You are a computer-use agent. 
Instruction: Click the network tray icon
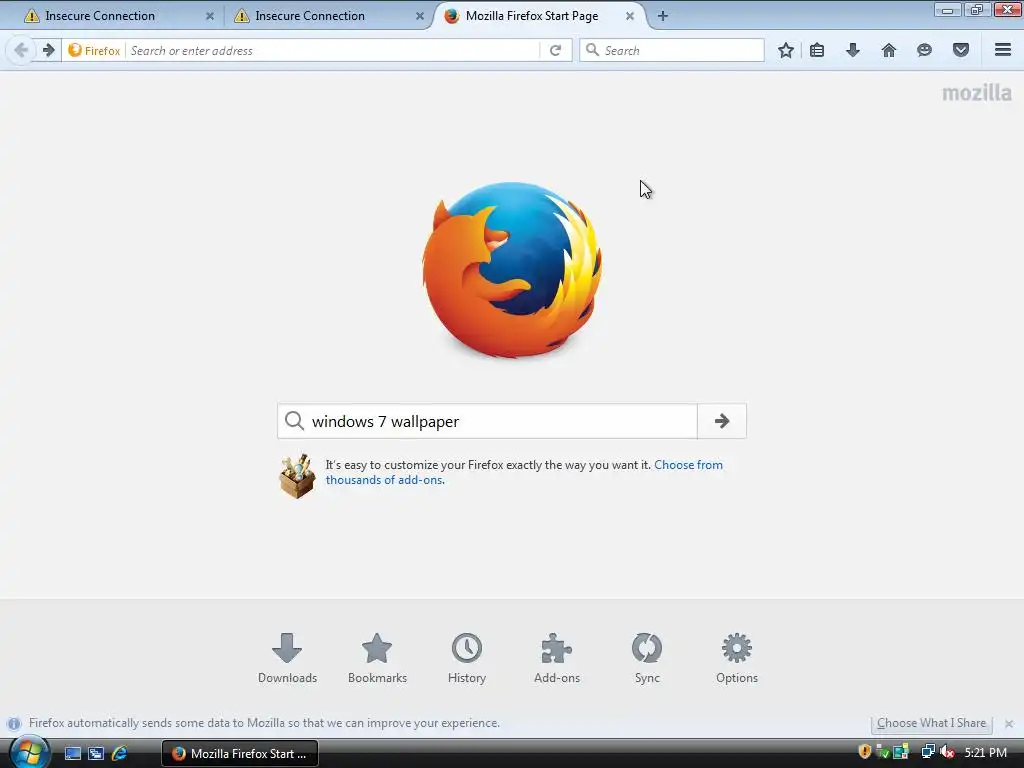click(927, 752)
